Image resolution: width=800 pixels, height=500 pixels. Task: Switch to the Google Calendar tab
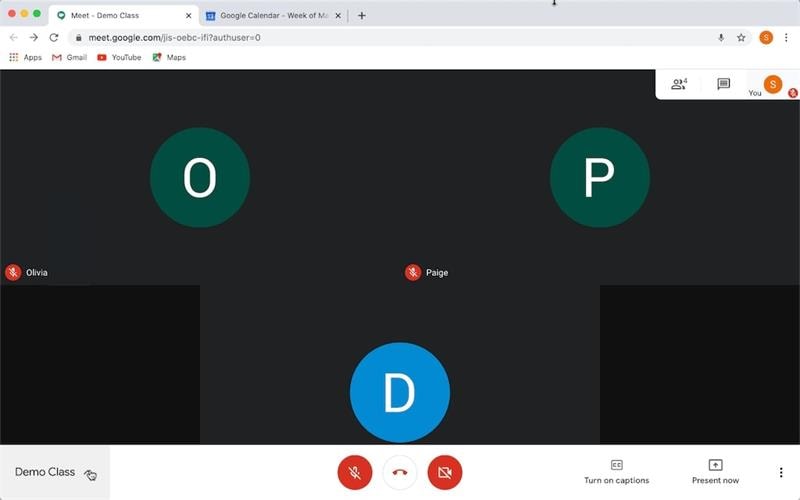[x=273, y=15]
